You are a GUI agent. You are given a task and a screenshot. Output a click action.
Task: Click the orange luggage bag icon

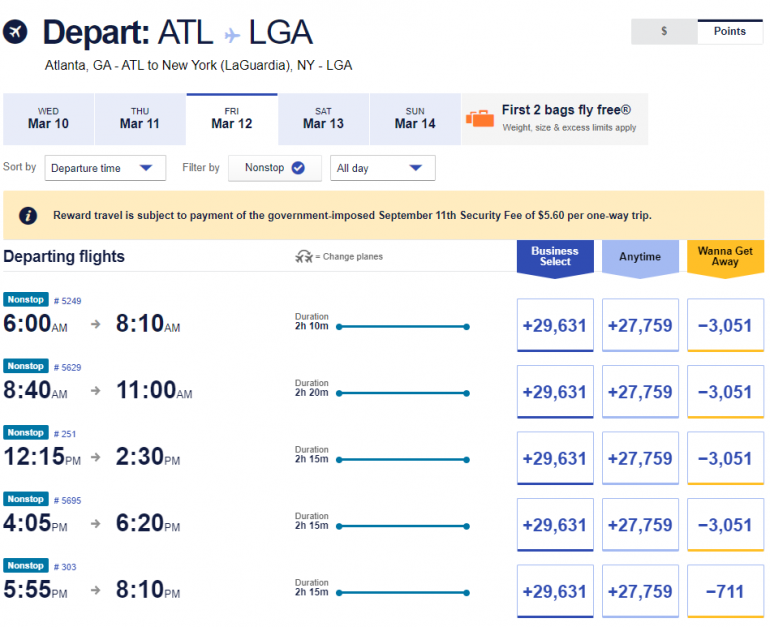click(480, 118)
